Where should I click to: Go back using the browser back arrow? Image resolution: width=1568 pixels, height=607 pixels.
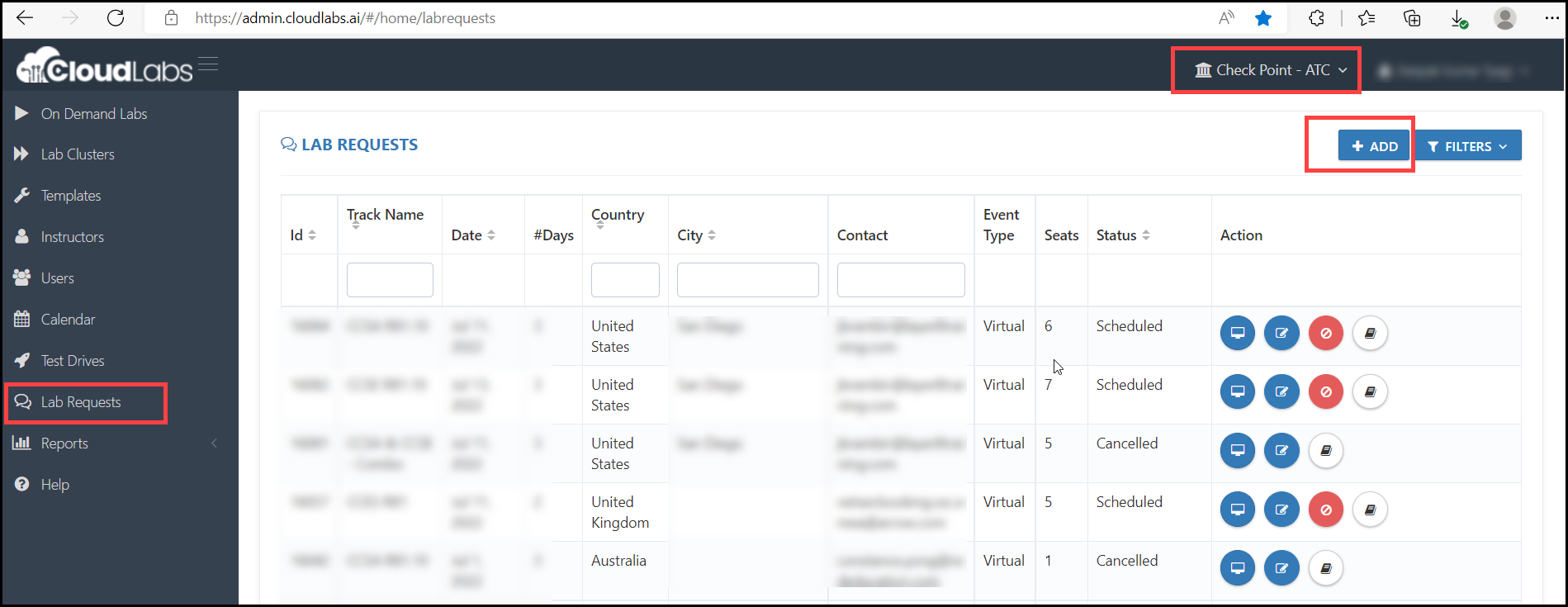25,17
